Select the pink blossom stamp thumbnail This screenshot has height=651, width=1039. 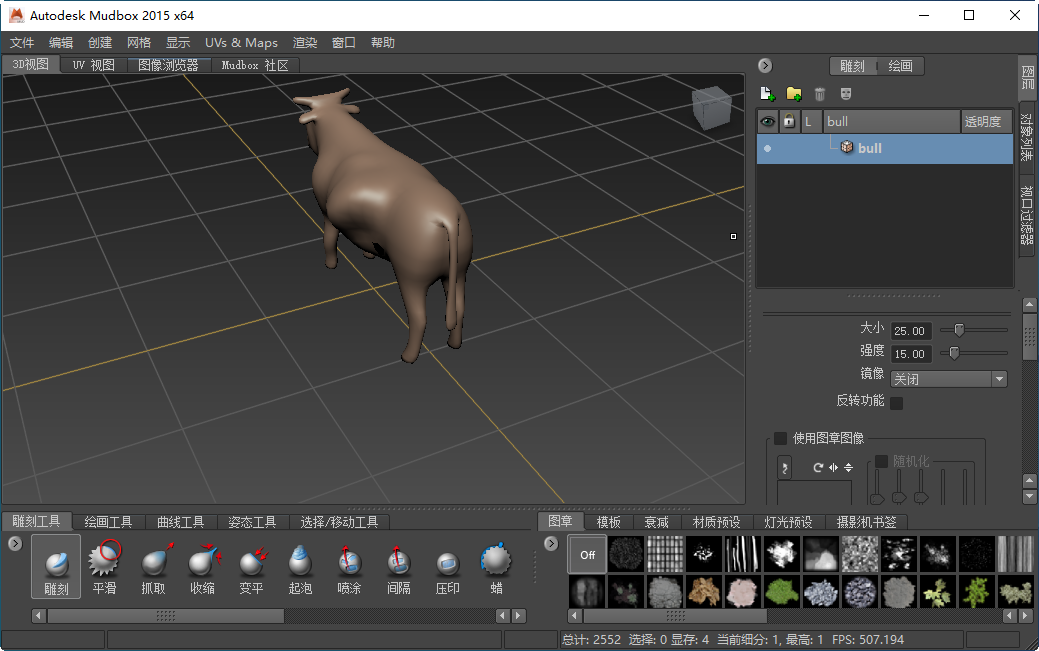pyautogui.click(x=742, y=591)
